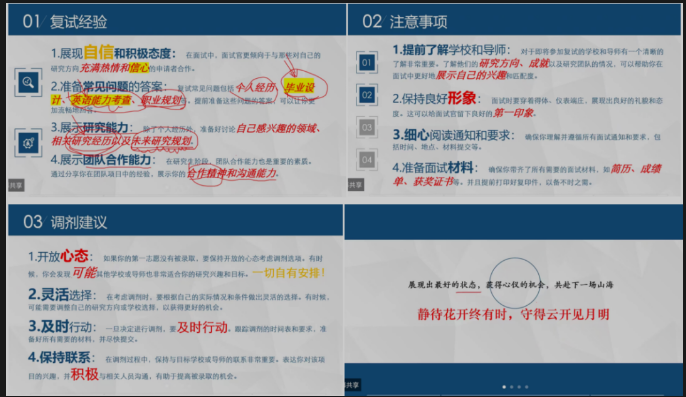Select the numbered 01 box icon

[367, 63]
